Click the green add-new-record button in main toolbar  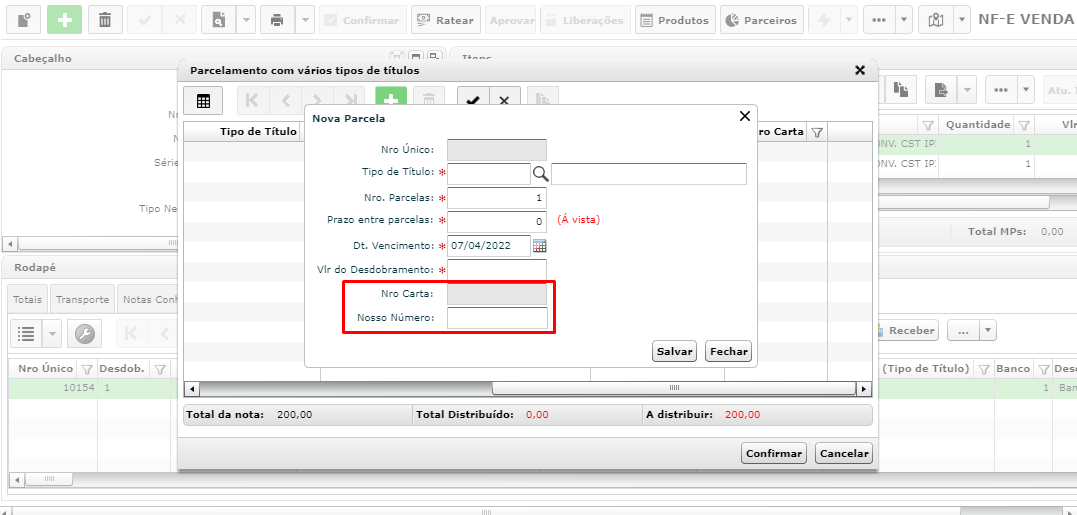point(65,20)
